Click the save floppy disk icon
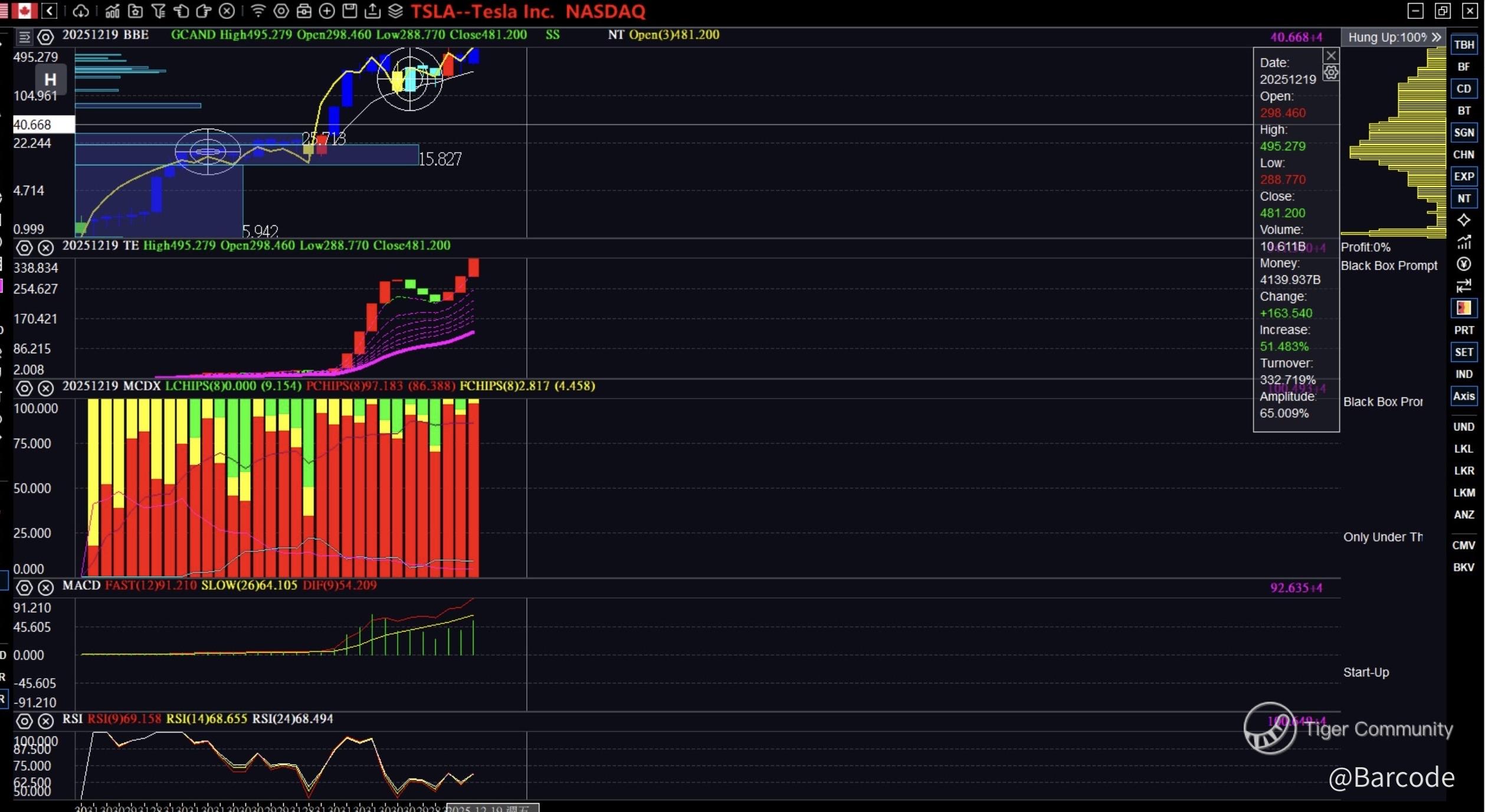1485x812 pixels. 350,11
